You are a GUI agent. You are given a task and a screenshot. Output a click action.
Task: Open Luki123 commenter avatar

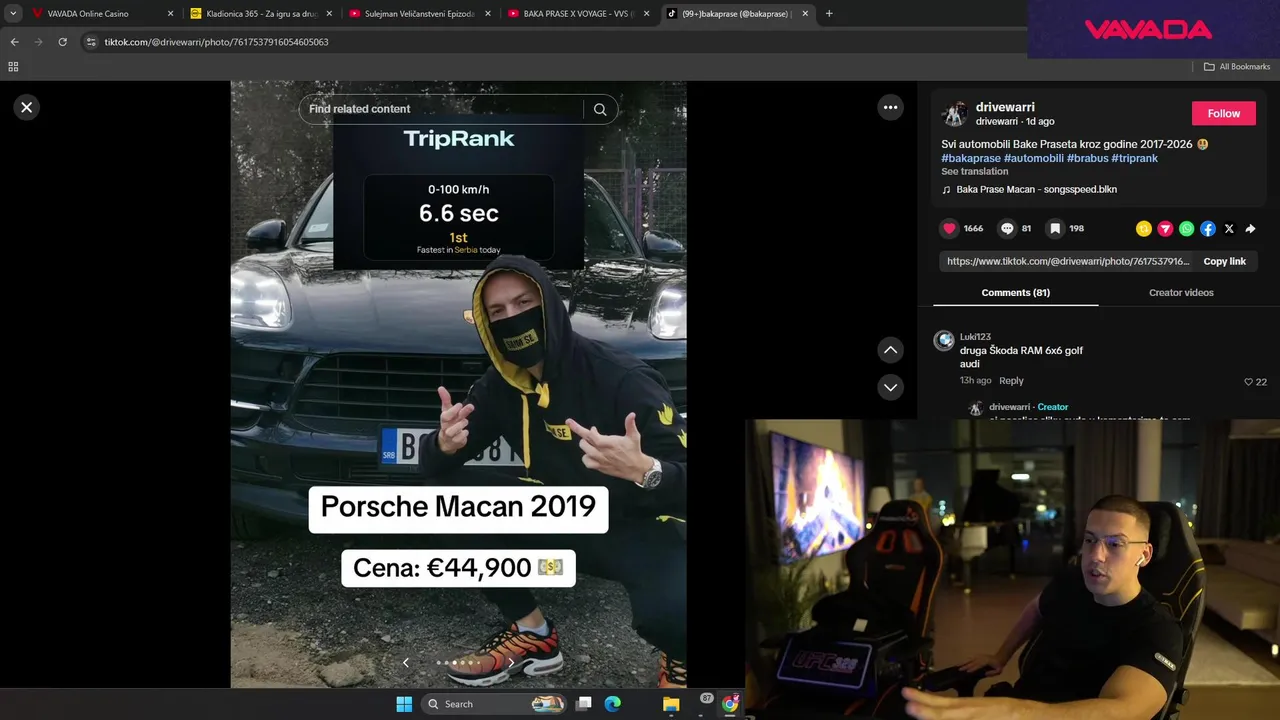[x=944, y=341]
